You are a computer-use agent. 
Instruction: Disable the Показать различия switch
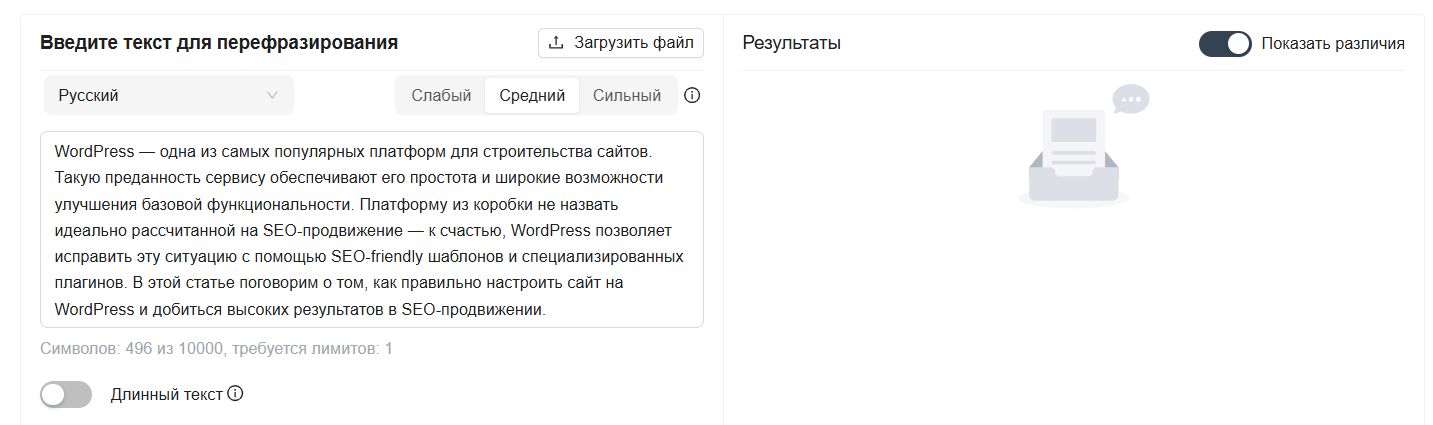click(1224, 44)
